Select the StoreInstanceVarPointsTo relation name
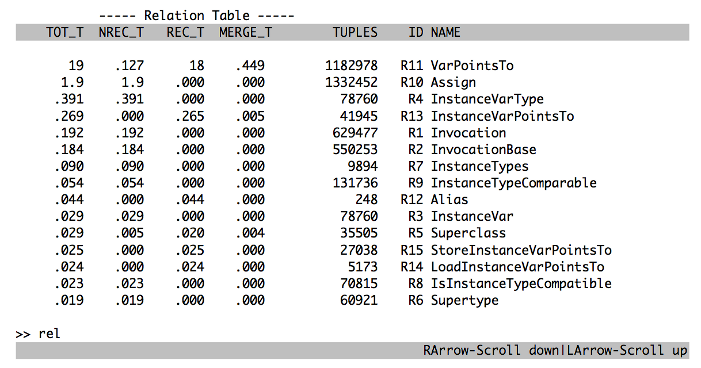The width and height of the screenshot is (701, 368). [x=521, y=250]
